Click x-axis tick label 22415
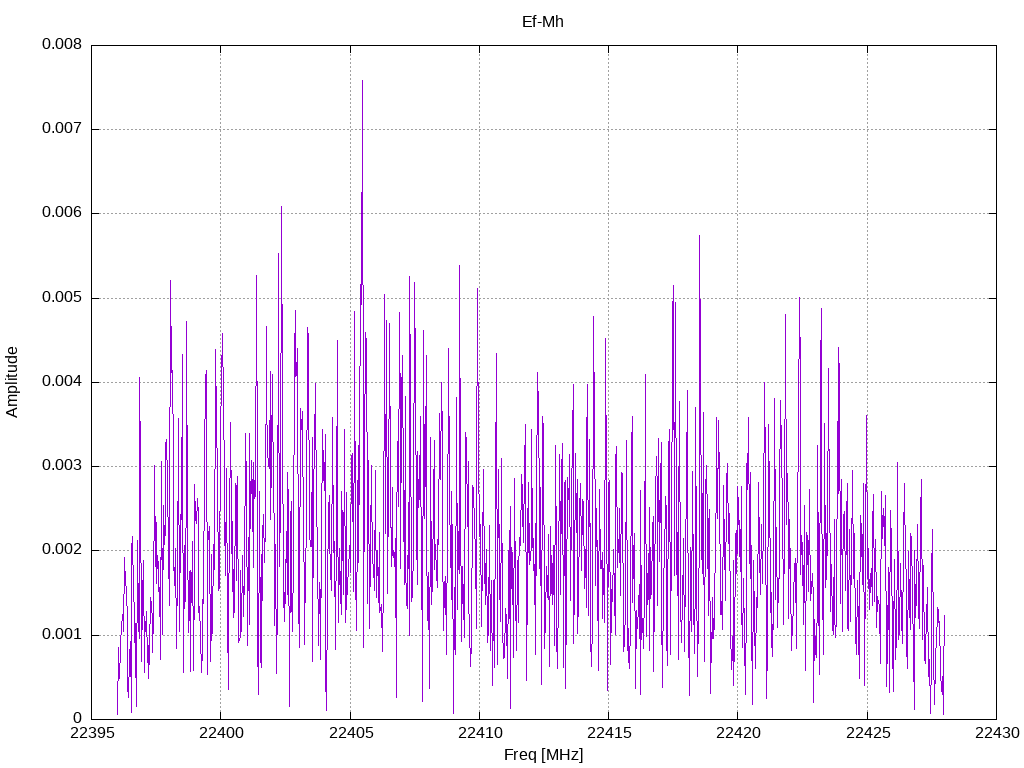The image size is (1024, 768). [x=609, y=733]
